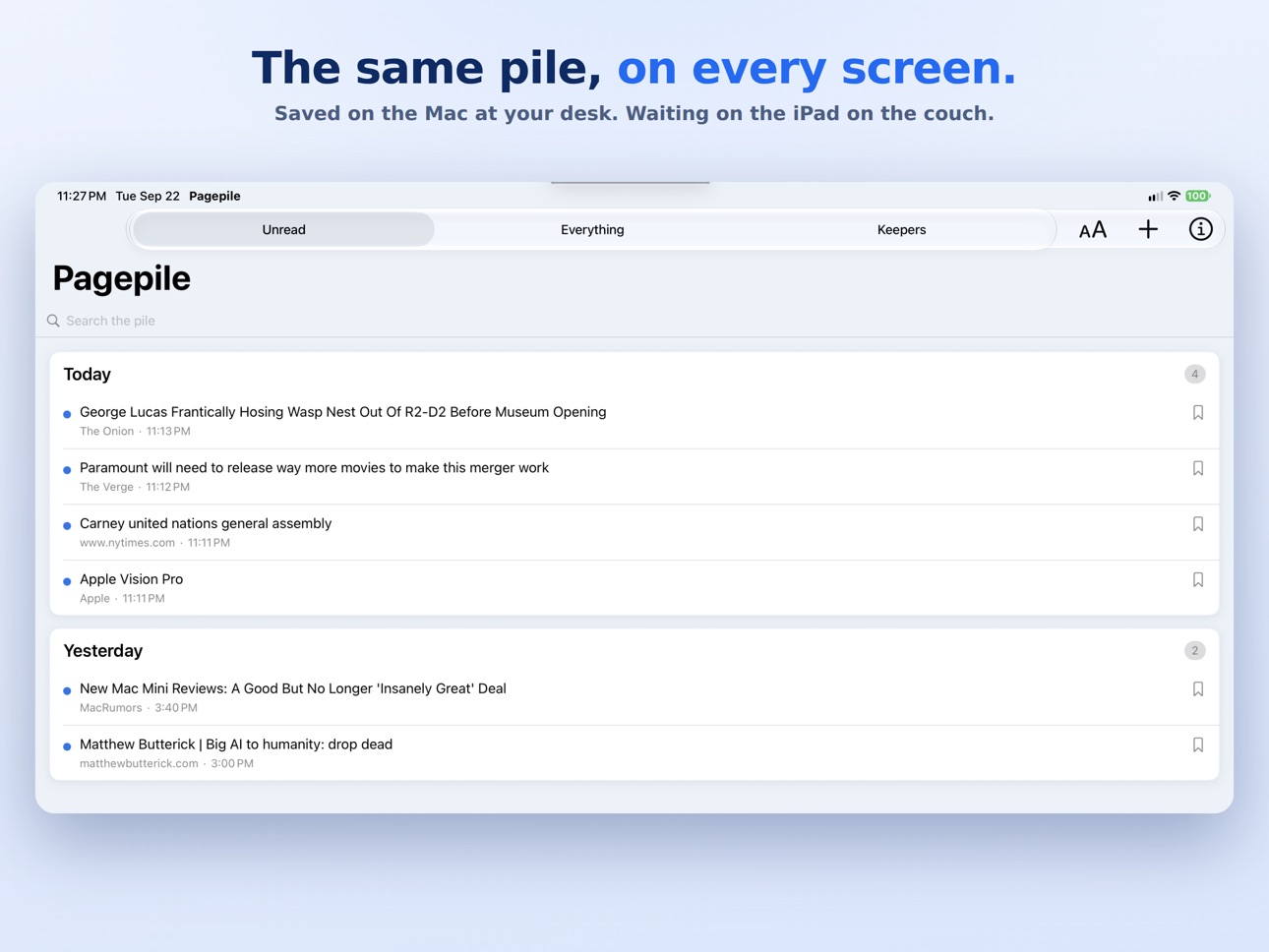Open the Apple Vision Pro entry
This screenshot has height=952, width=1269.
(634, 588)
